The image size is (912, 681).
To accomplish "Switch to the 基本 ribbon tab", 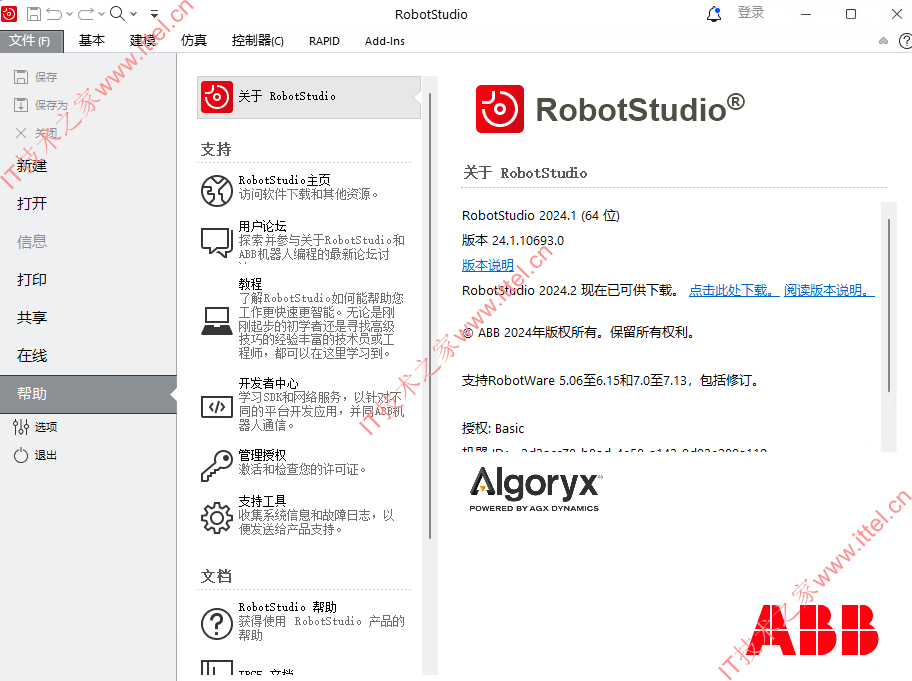I will tap(92, 41).
